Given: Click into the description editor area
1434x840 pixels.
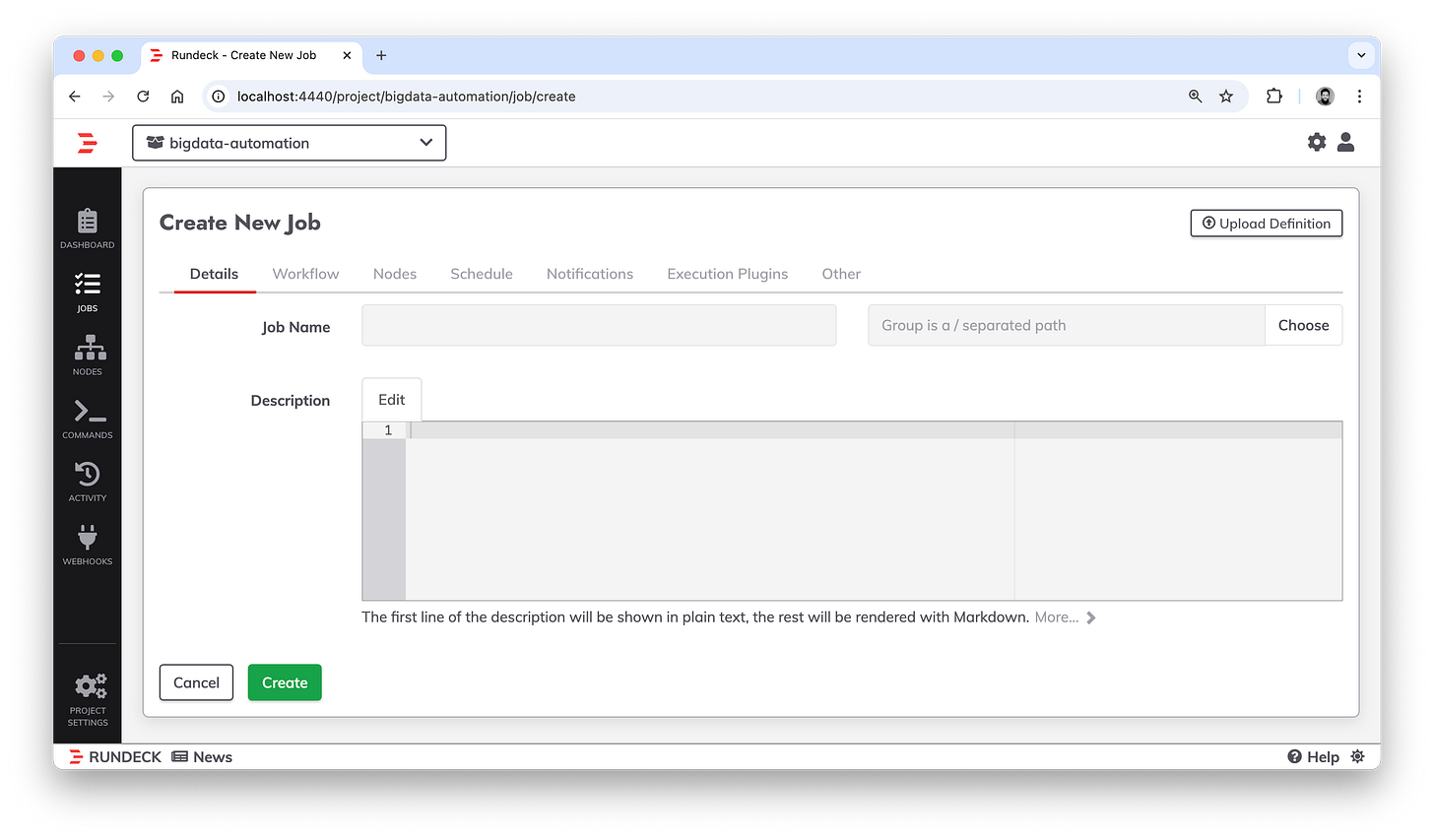Looking at the screenshot, I should [x=874, y=511].
